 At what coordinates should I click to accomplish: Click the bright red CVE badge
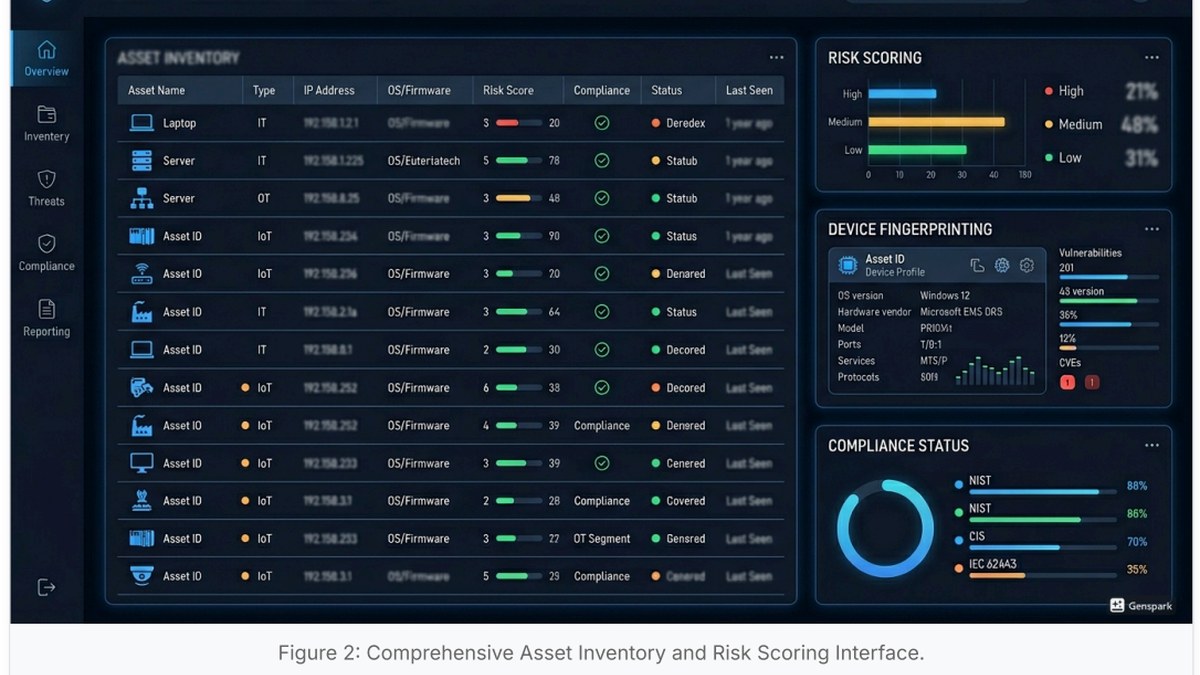(x=1067, y=382)
